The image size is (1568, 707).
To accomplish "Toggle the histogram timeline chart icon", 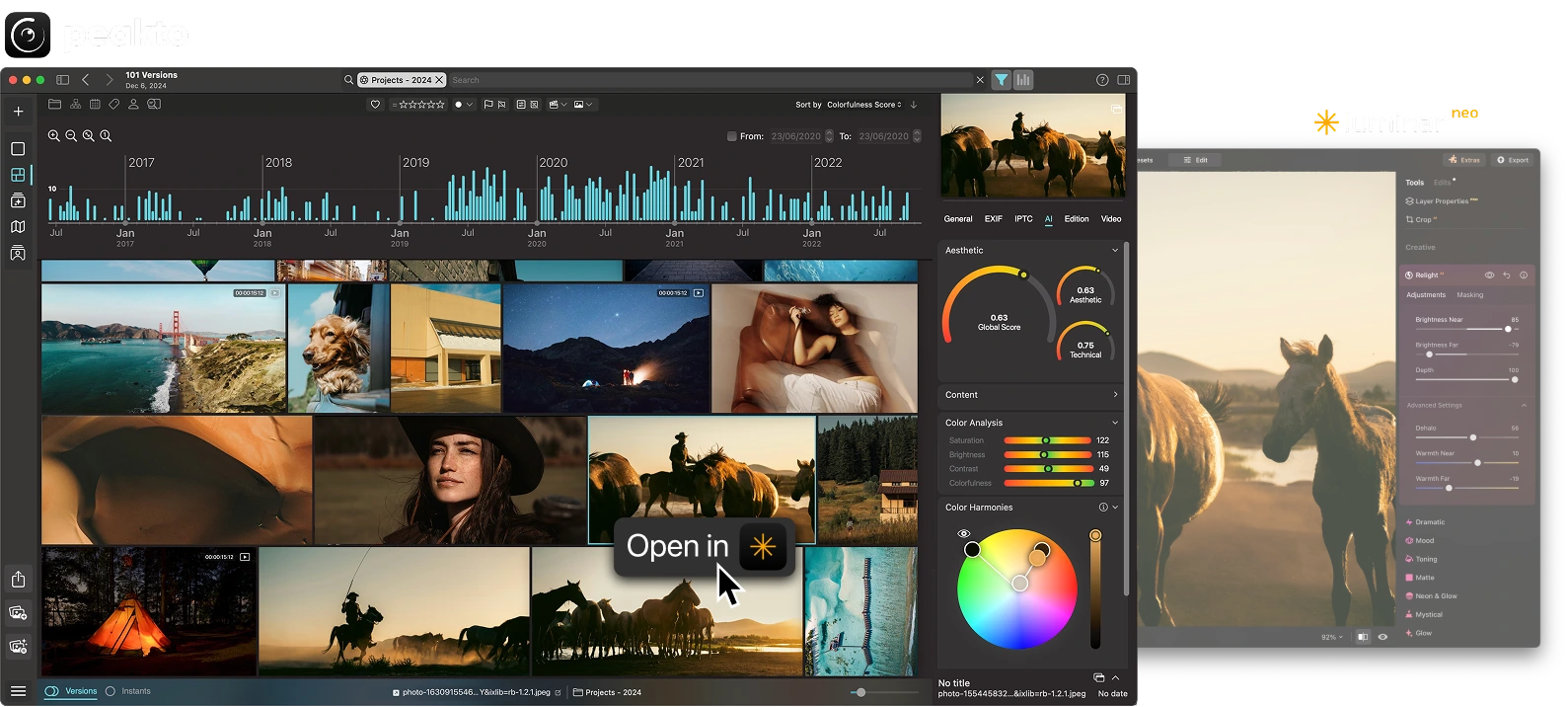I will tap(1023, 80).
